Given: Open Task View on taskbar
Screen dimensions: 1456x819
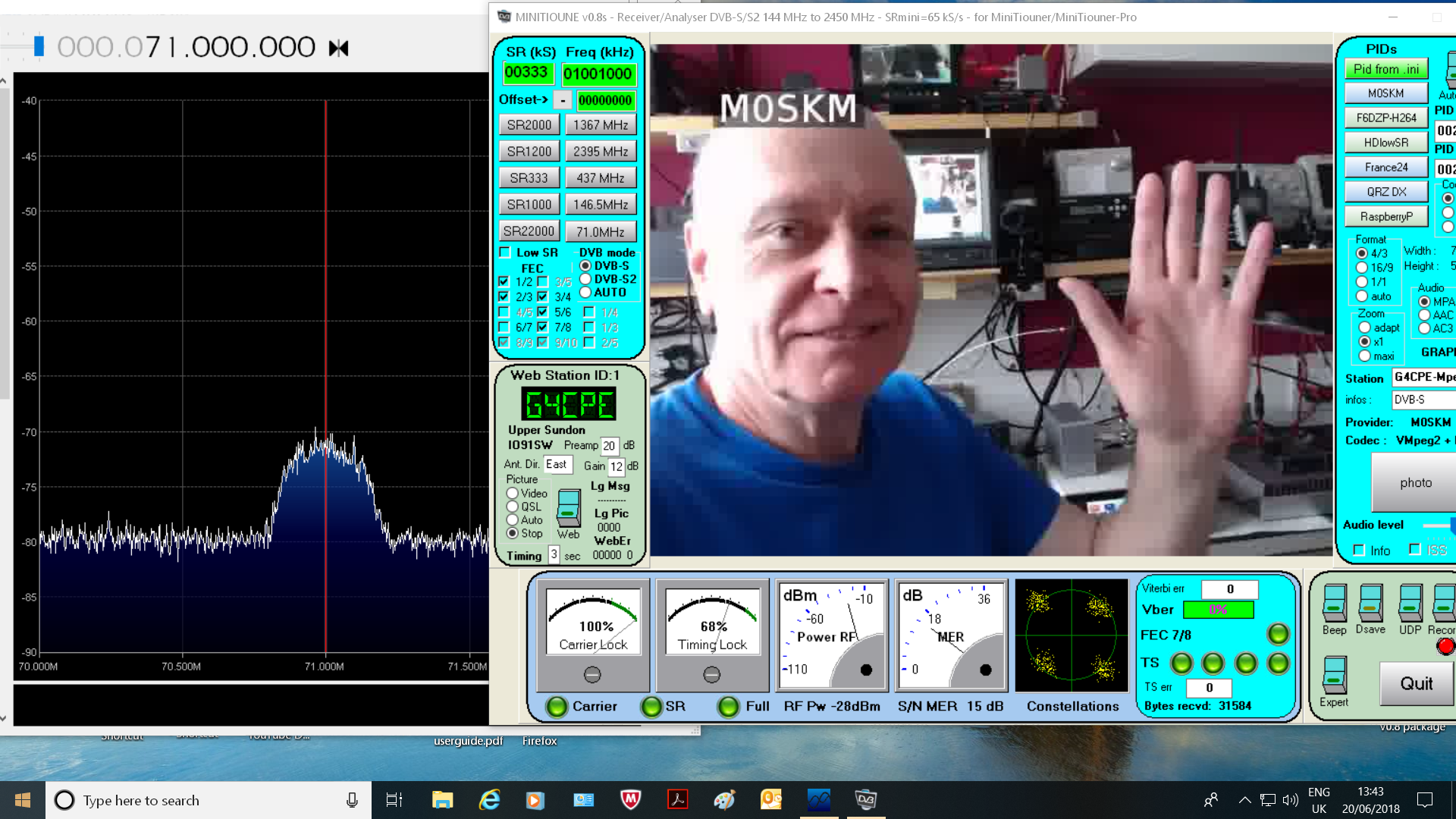Looking at the screenshot, I should 394,800.
